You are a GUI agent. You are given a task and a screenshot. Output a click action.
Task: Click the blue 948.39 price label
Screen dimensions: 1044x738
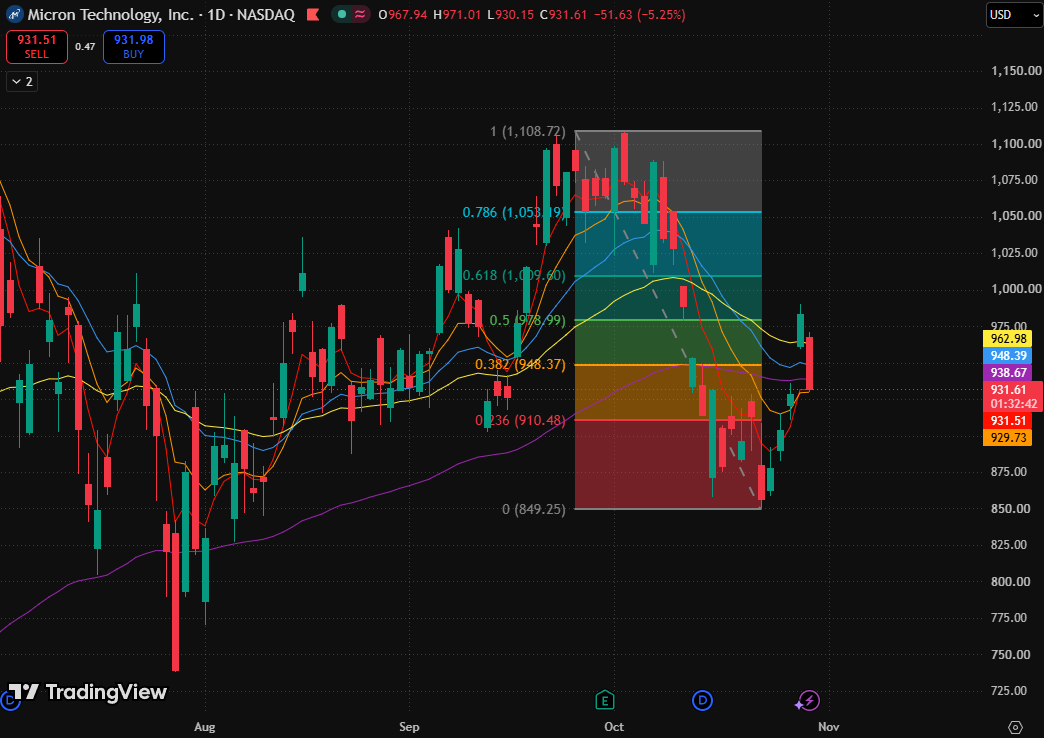click(x=1008, y=356)
